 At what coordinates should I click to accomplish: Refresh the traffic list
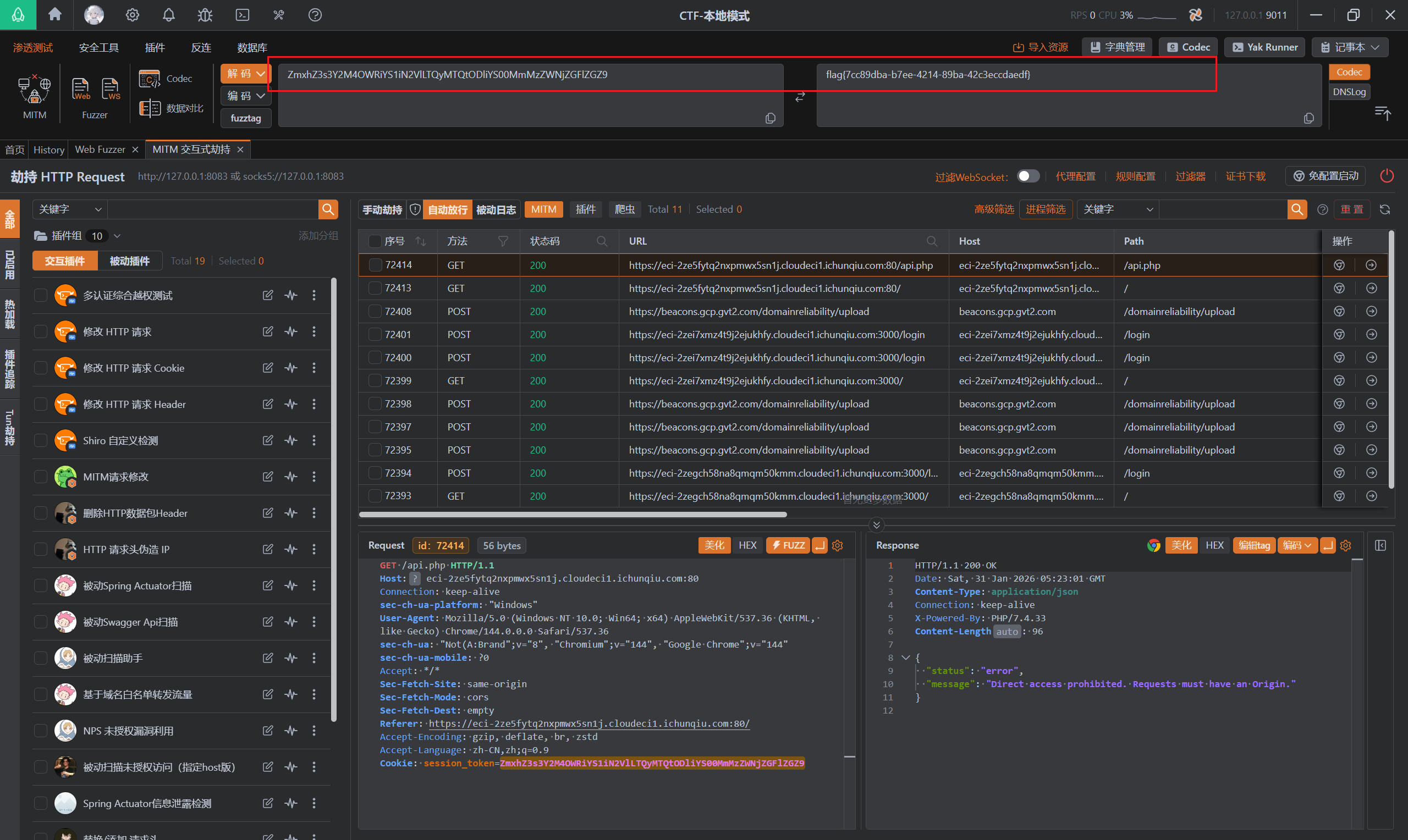click(1385, 209)
